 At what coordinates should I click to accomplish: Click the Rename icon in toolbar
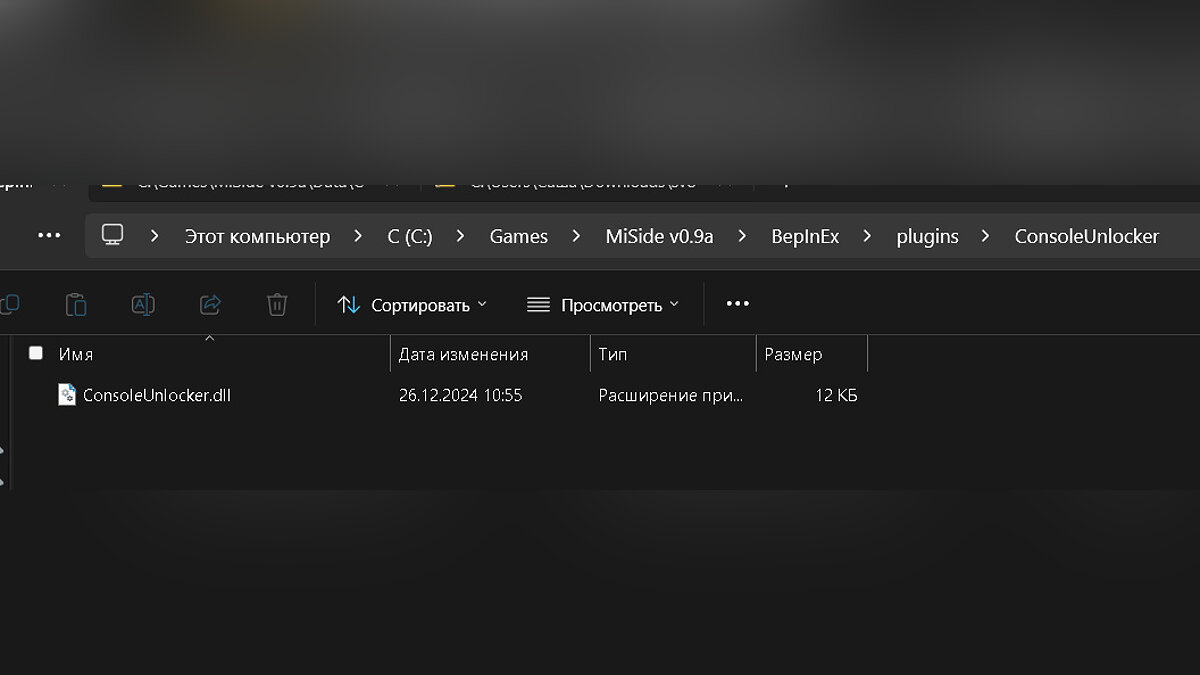pos(143,304)
